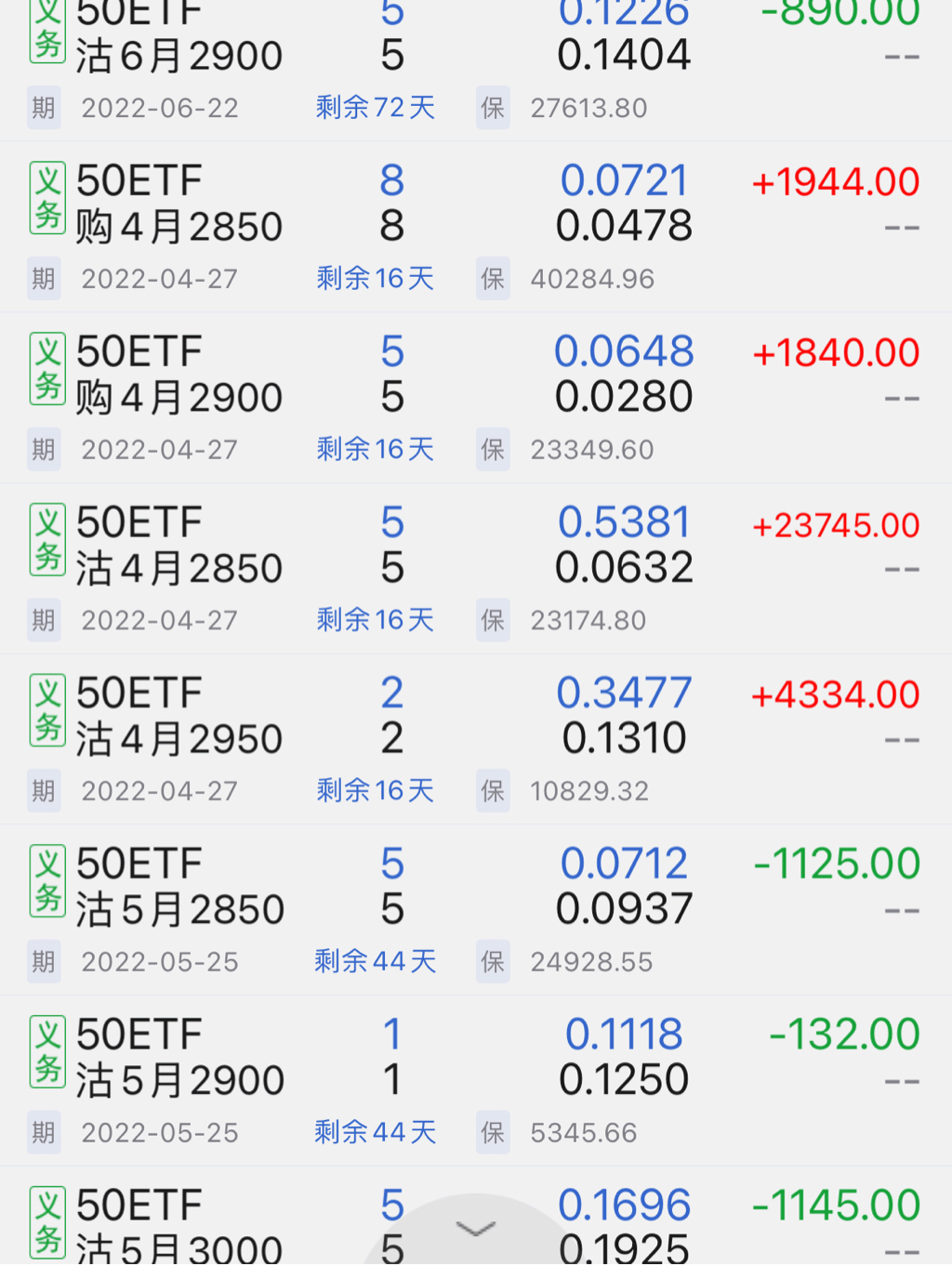This screenshot has width=952, height=1265.
Task: Open the 50ETF 购4月2850 position
Action: pos(178,204)
